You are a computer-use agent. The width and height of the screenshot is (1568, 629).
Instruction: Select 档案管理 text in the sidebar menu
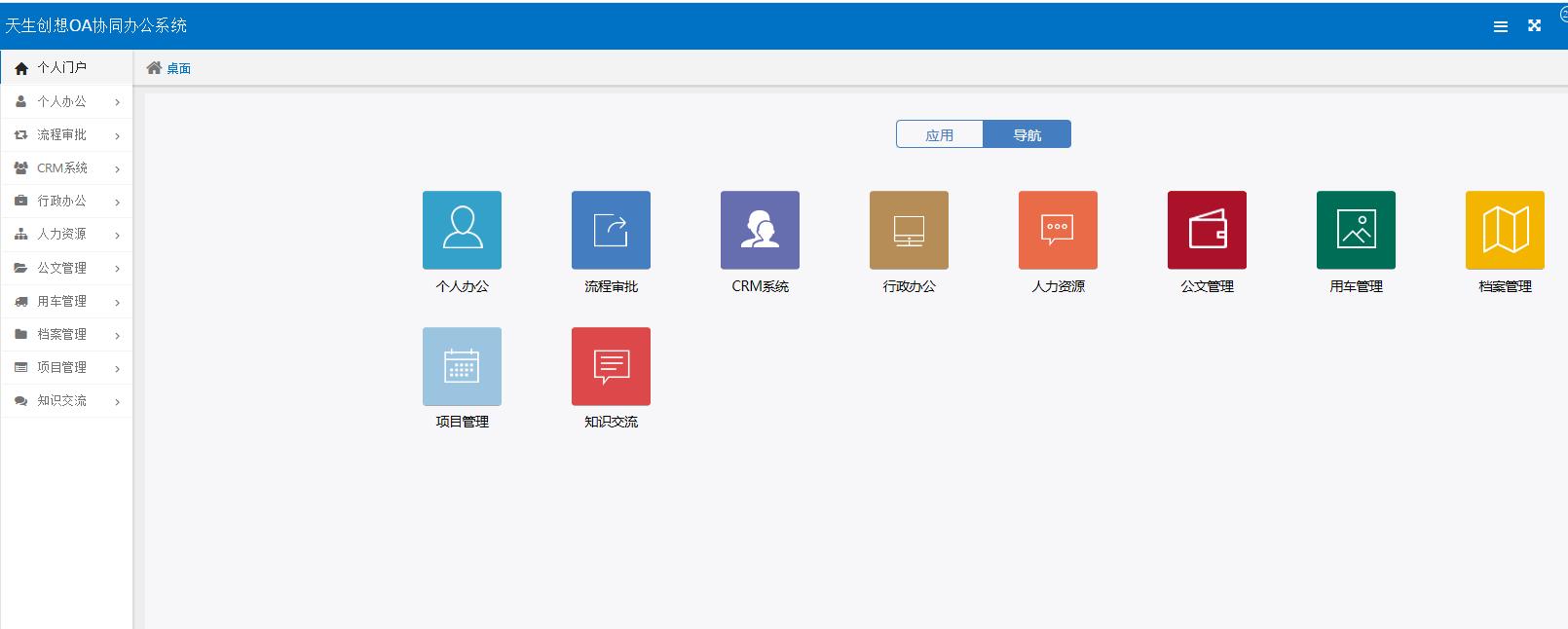point(61,334)
